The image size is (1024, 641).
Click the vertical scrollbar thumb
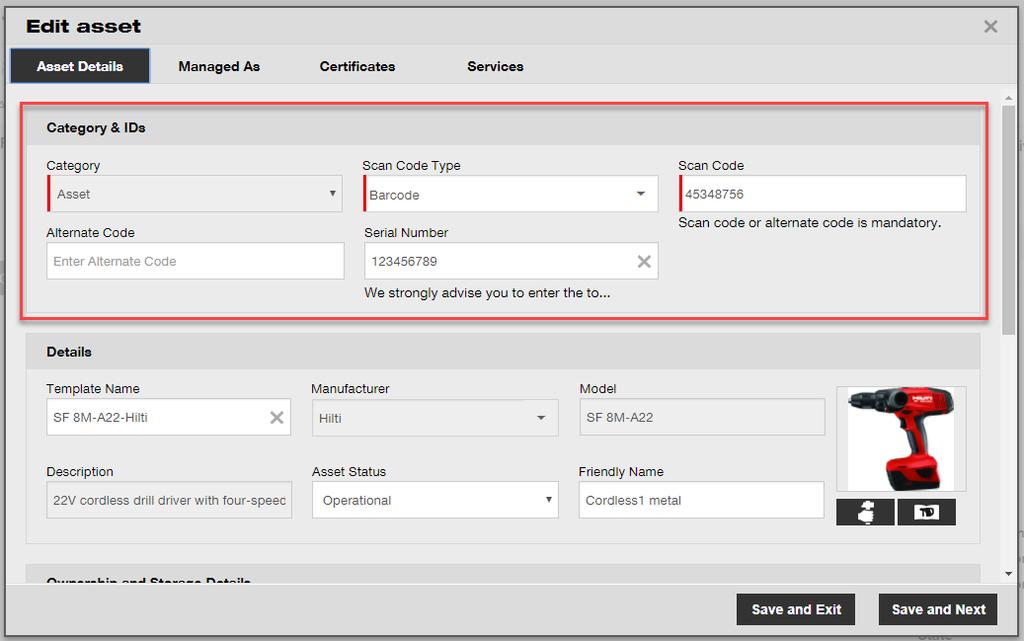click(x=1008, y=221)
